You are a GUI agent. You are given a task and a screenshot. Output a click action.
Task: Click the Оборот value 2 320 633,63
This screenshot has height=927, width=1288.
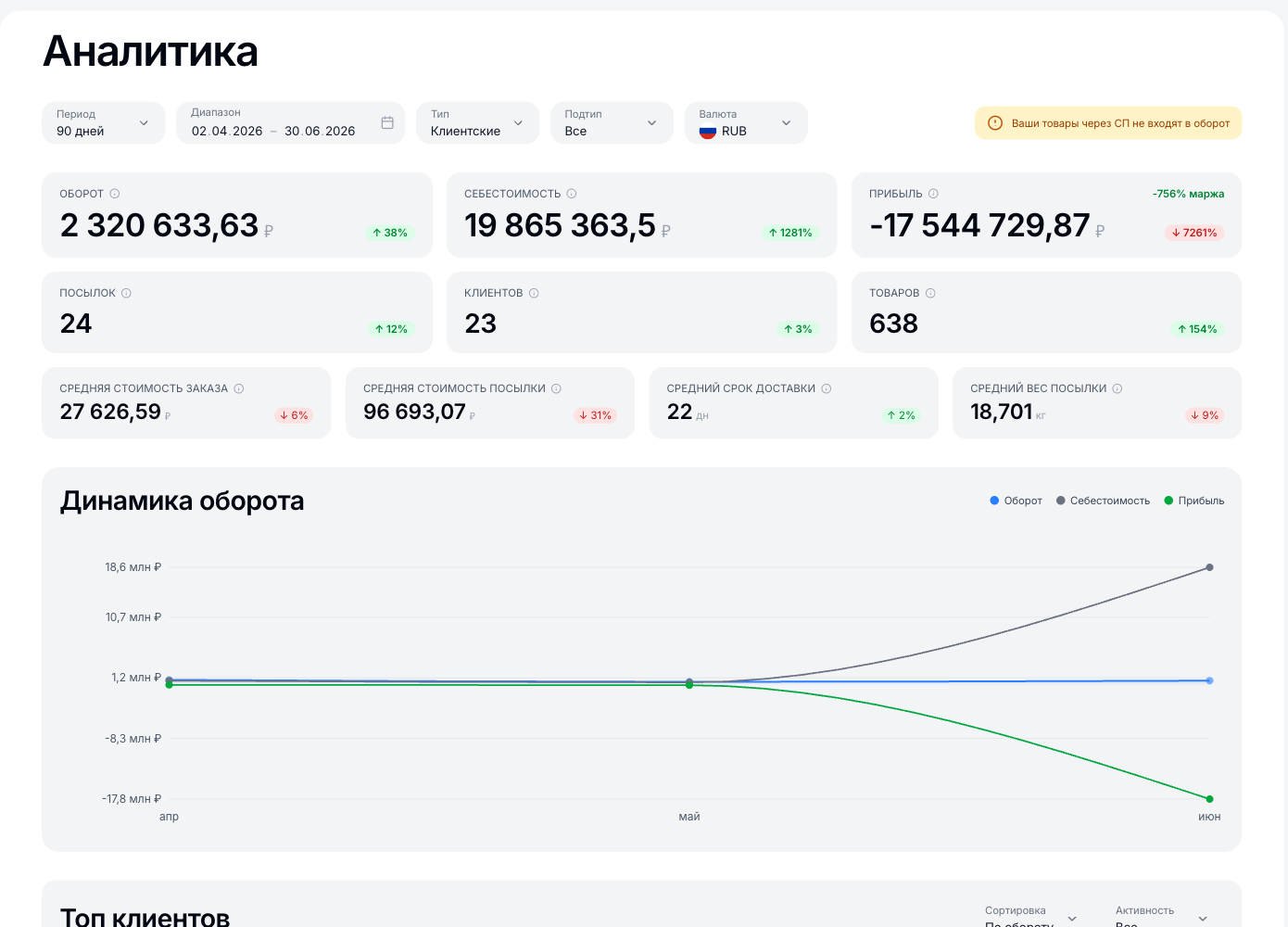tap(159, 225)
